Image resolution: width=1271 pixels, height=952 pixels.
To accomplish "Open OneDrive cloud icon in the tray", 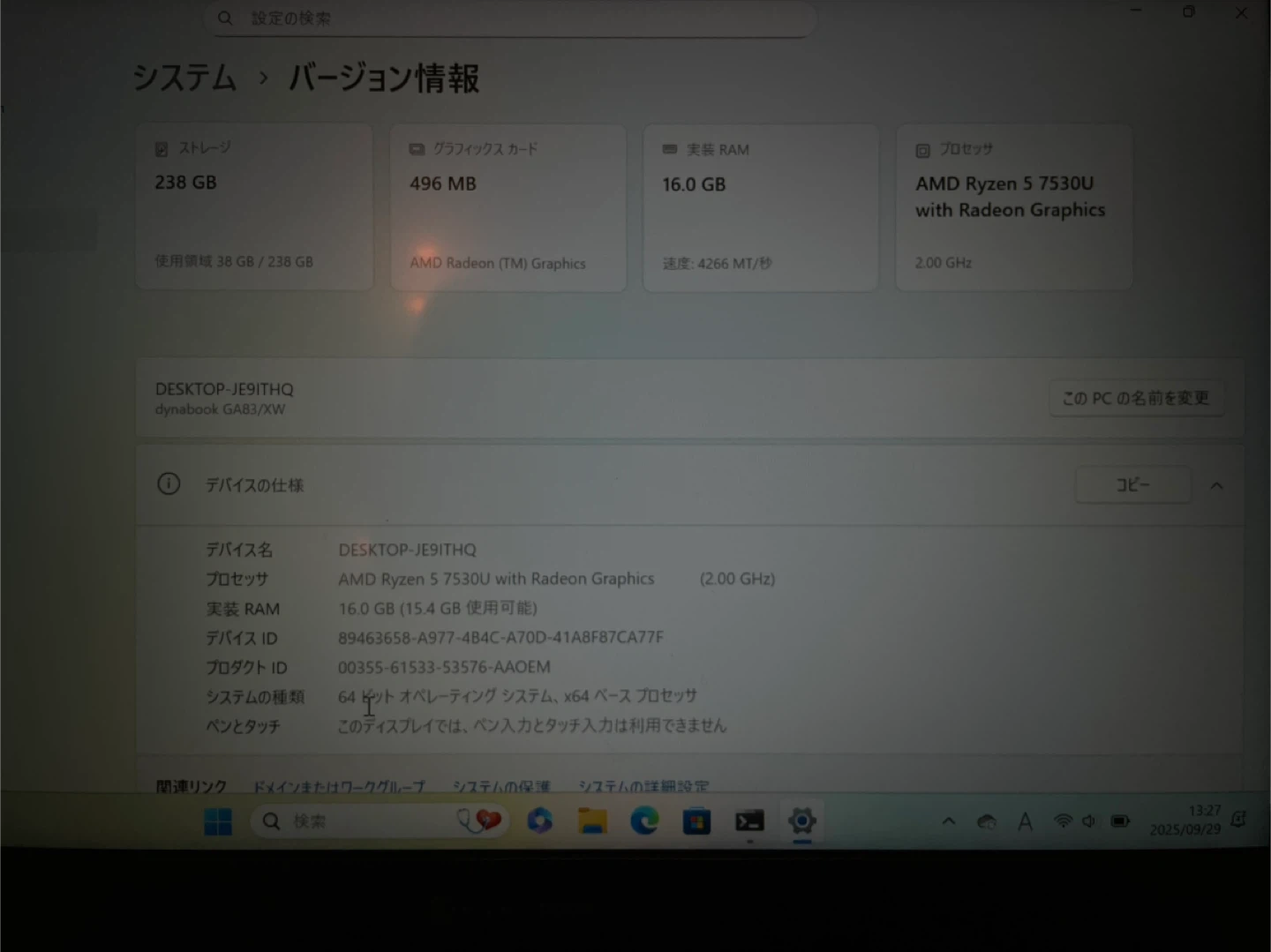I will 987,822.
